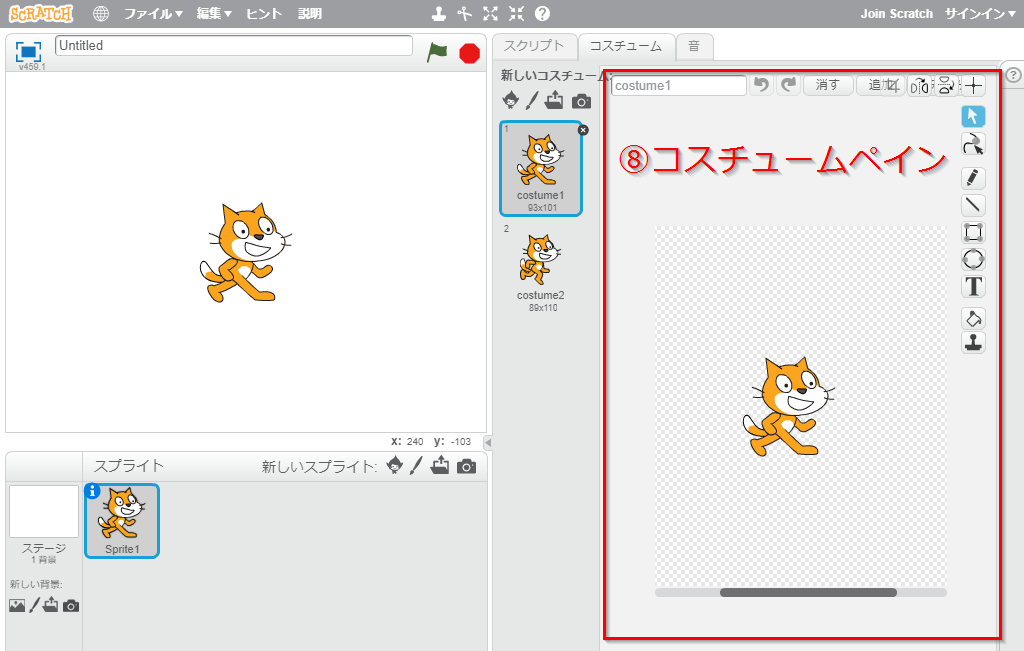The height and width of the screenshot is (651, 1024).
Task: Select the color fill tool
Action: click(x=973, y=319)
